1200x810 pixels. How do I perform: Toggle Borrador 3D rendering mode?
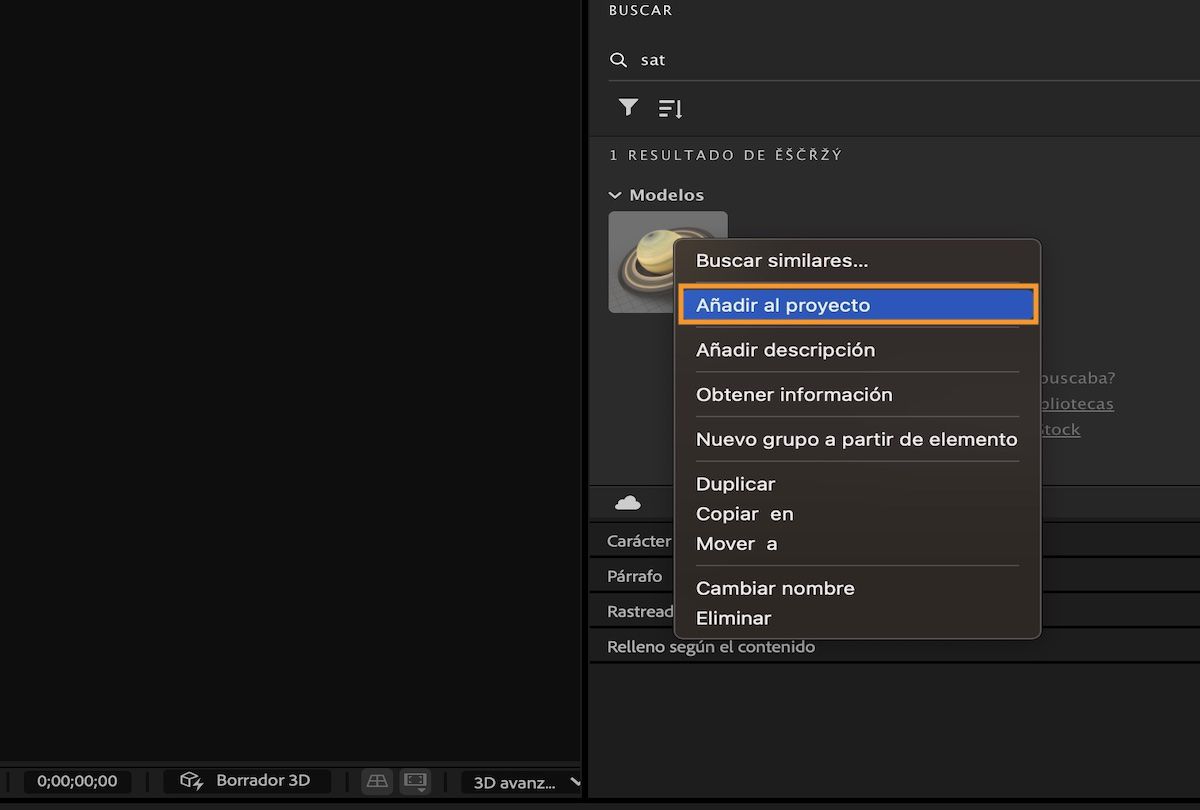coord(246,780)
